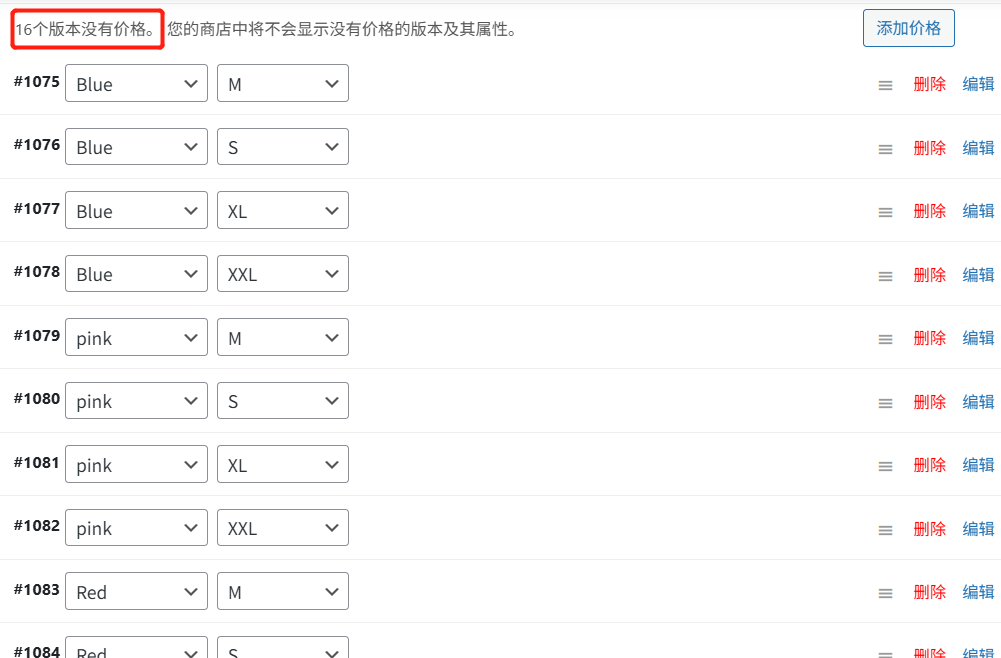Click 编辑 for variation #1080

[x=977, y=401]
